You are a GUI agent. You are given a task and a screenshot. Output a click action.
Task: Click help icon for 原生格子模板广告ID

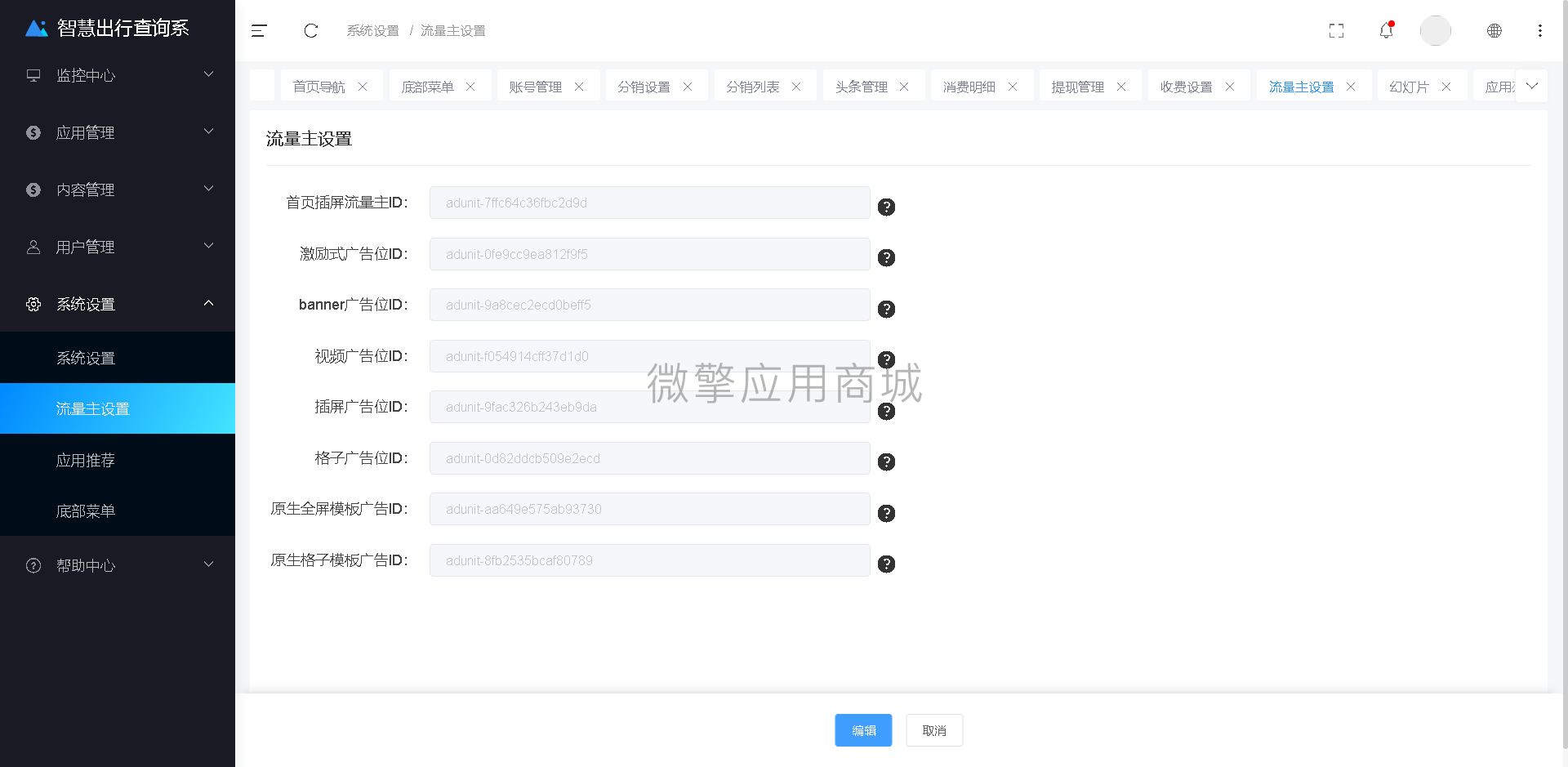(x=886, y=564)
